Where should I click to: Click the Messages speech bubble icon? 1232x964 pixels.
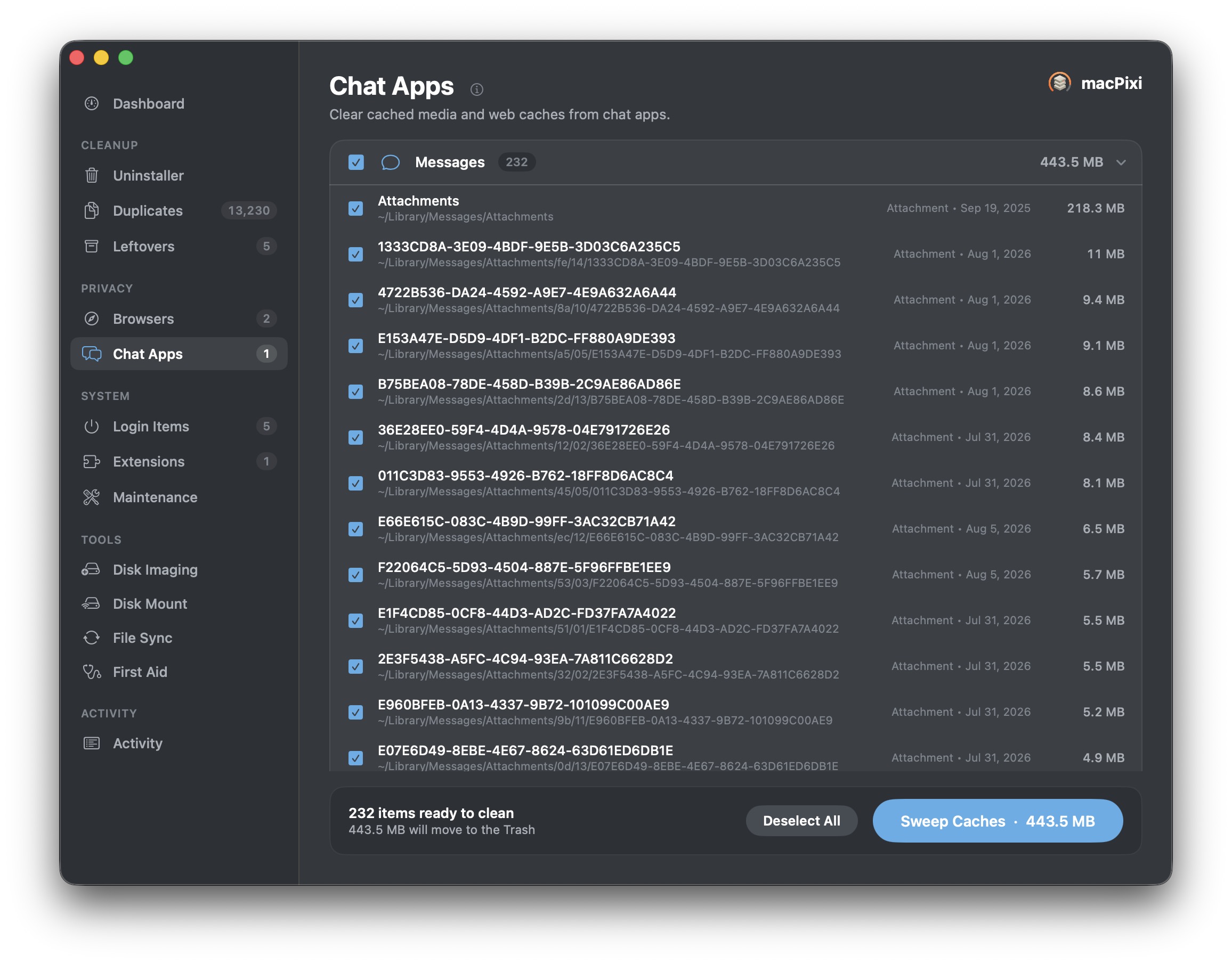390,162
